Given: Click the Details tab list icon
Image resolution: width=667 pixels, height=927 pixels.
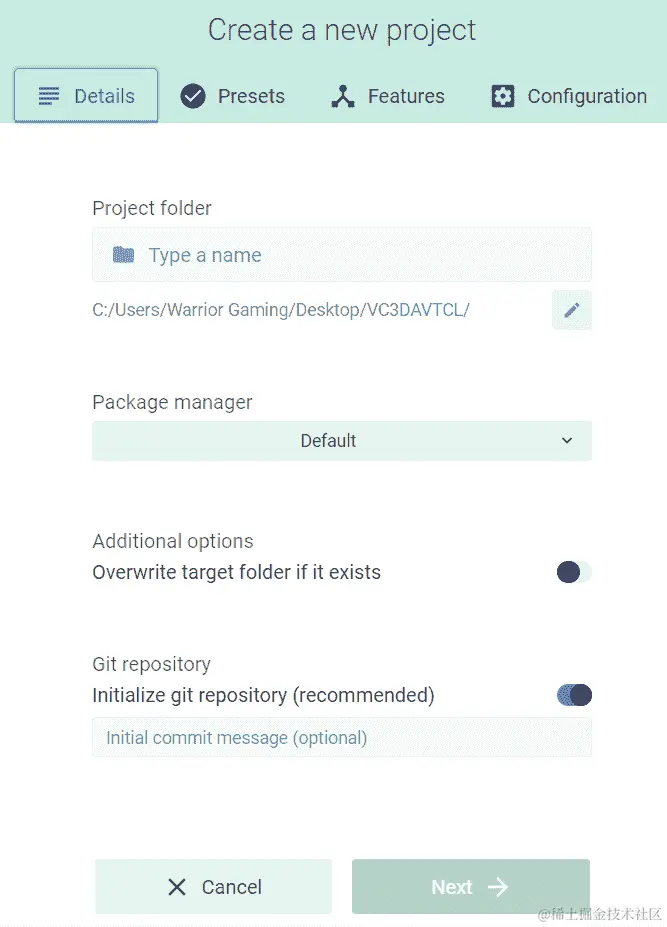Looking at the screenshot, I should coord(49,96).
